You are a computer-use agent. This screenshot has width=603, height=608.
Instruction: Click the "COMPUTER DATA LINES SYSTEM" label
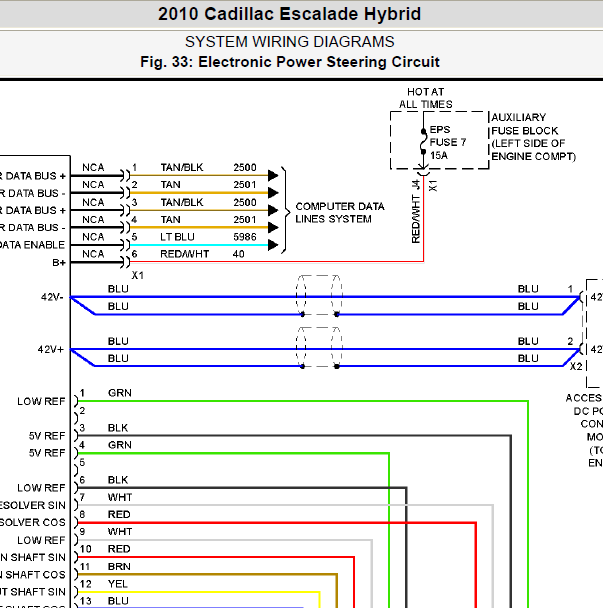coord(340,213)
